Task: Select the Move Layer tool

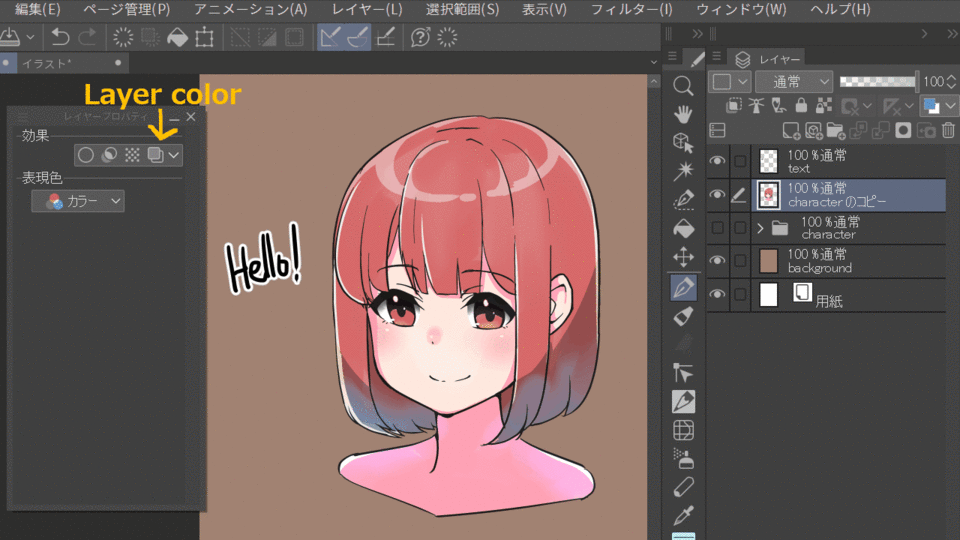Action: point(684,257)
